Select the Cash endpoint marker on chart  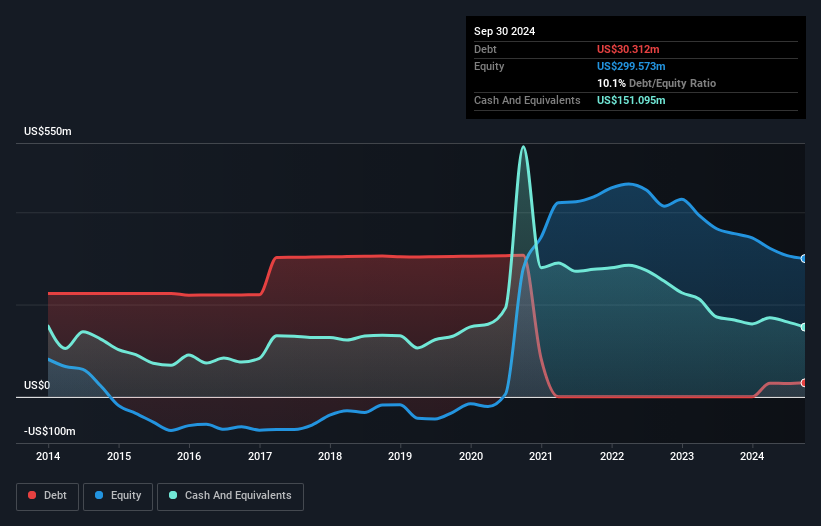click(x=804, y=327)
